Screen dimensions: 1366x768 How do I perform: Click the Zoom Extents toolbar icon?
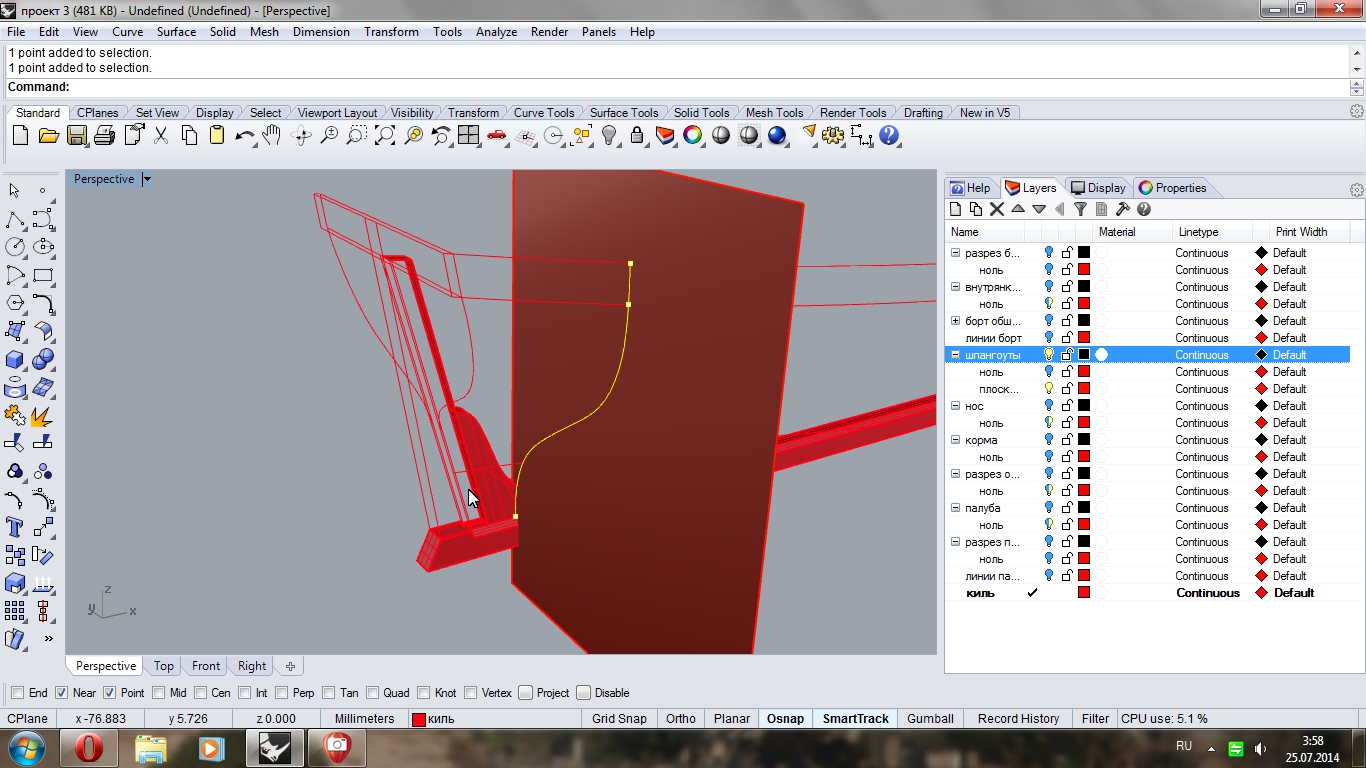385,136
